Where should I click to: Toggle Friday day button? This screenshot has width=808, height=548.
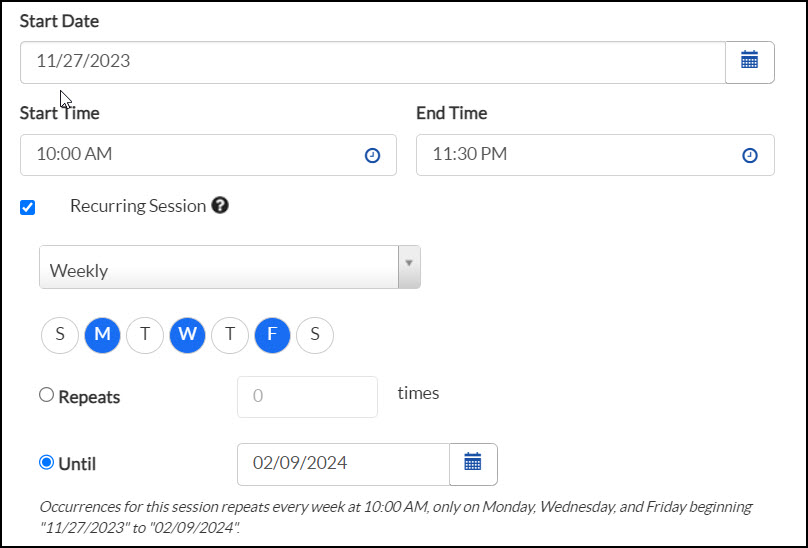click(x=273, y=335)
